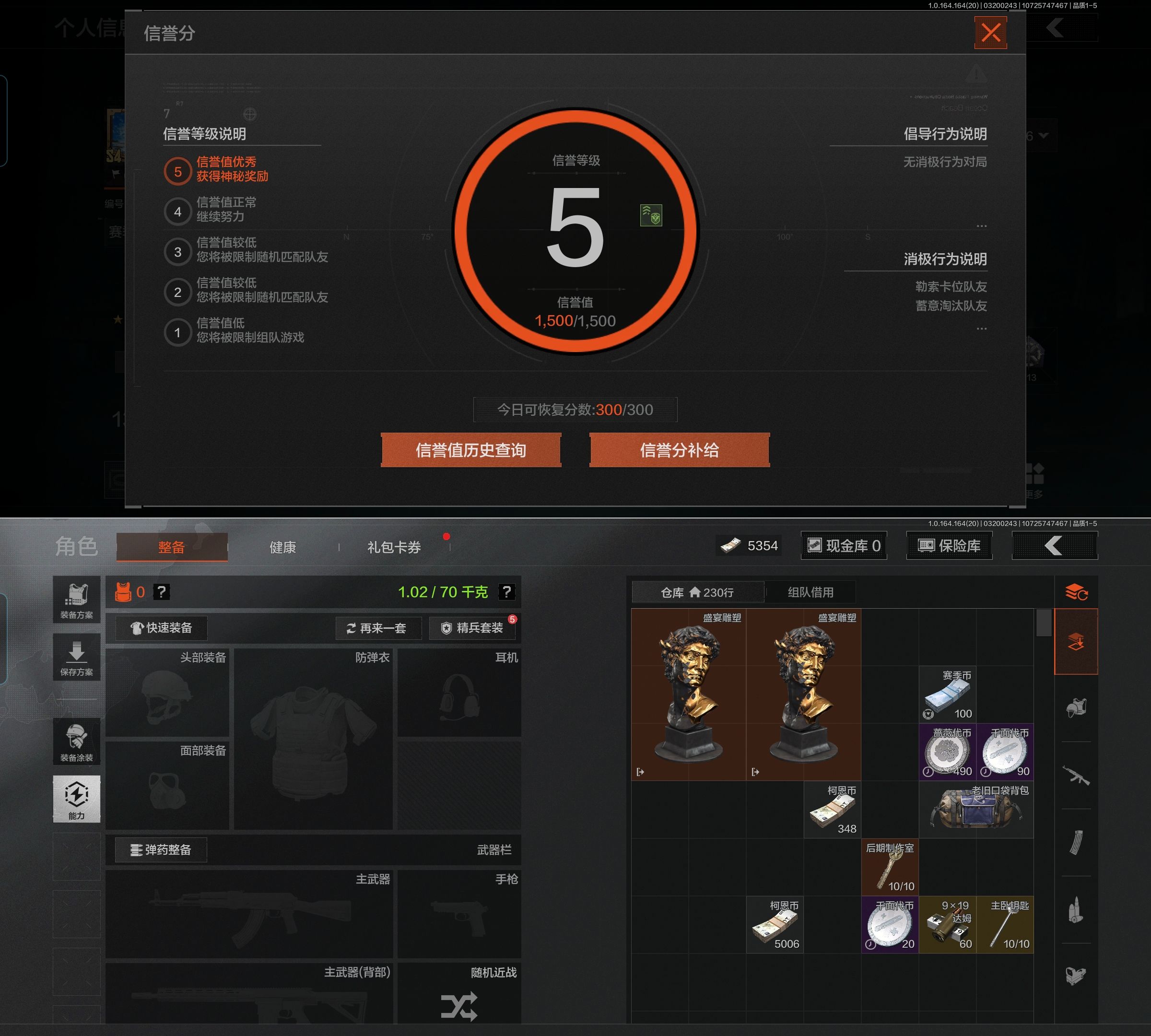Filter warehouse by armor vest icon

pos(1076,708)
